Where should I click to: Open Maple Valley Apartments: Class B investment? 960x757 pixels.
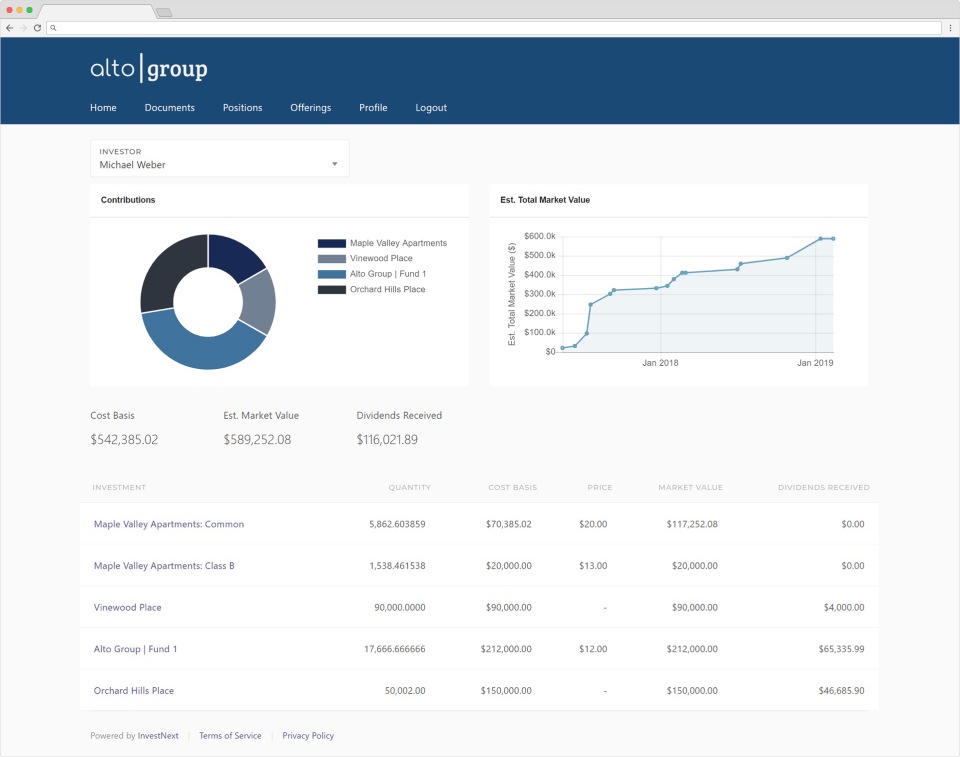point(164,566)
